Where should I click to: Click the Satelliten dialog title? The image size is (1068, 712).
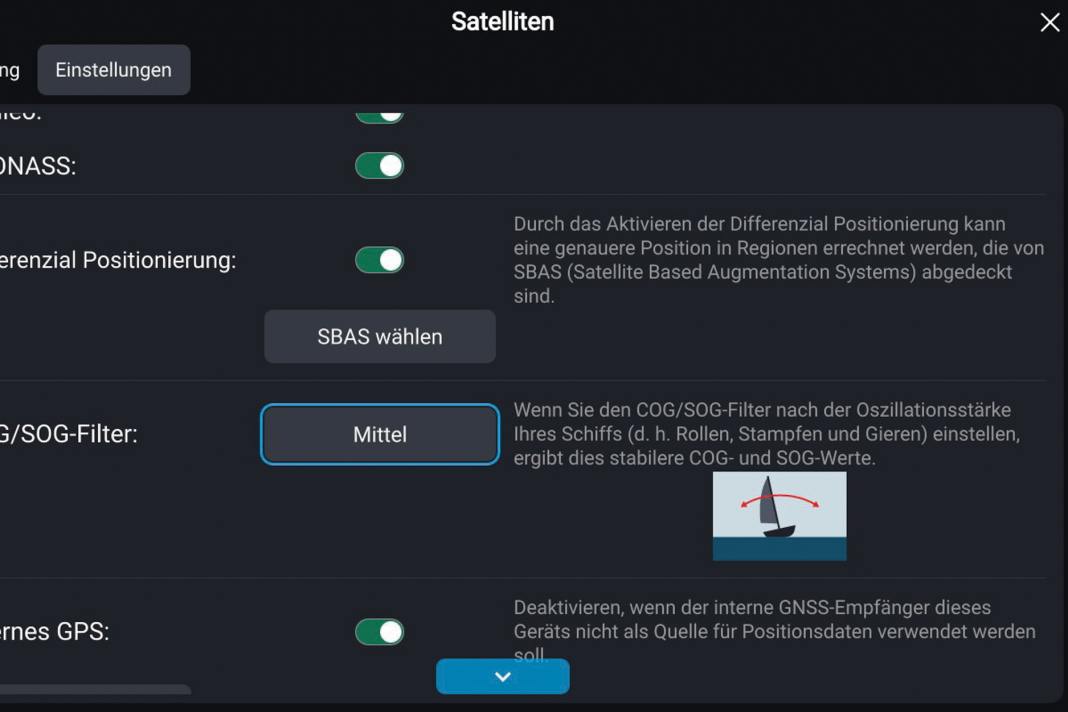tap(502, 20)
